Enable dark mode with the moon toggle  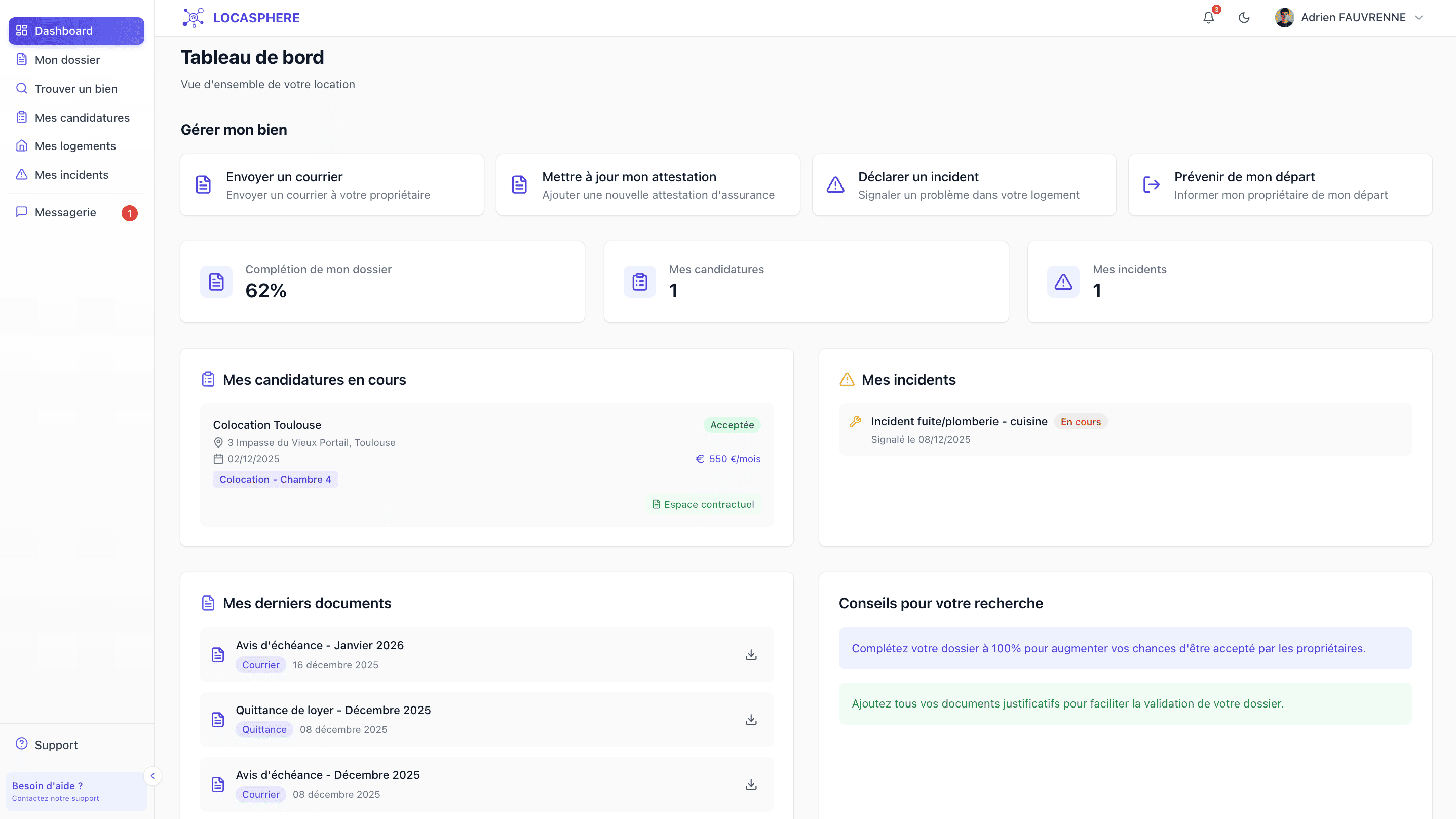coord(1244,17)
